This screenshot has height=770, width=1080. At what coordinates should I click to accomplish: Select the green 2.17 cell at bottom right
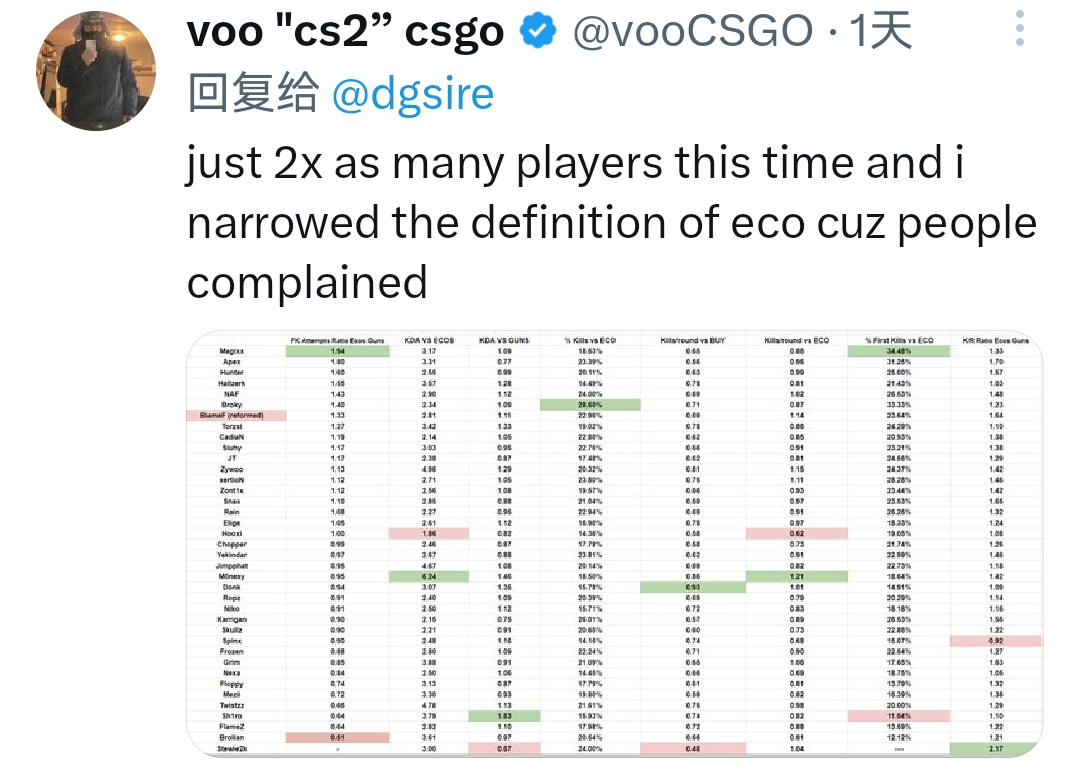click(995, 749)
